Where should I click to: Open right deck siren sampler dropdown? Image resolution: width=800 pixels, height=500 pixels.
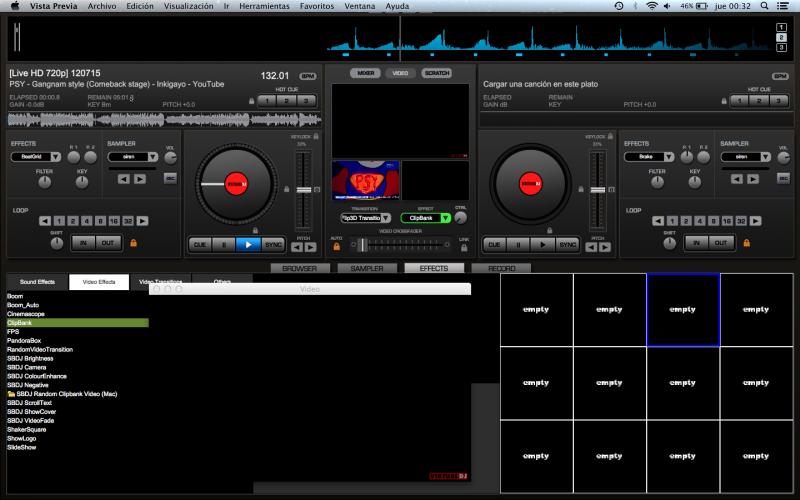click(x=766, y=157)
